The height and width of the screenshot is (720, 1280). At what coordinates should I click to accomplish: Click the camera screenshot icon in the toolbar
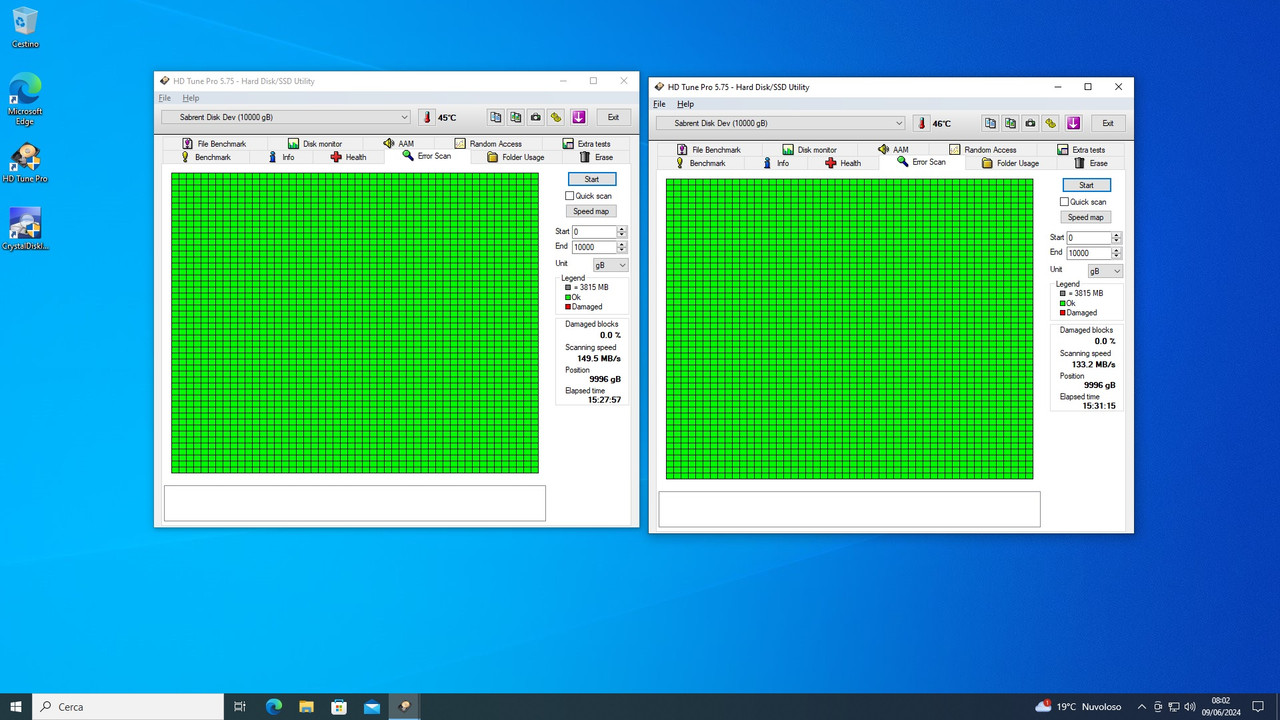[535, 117]
